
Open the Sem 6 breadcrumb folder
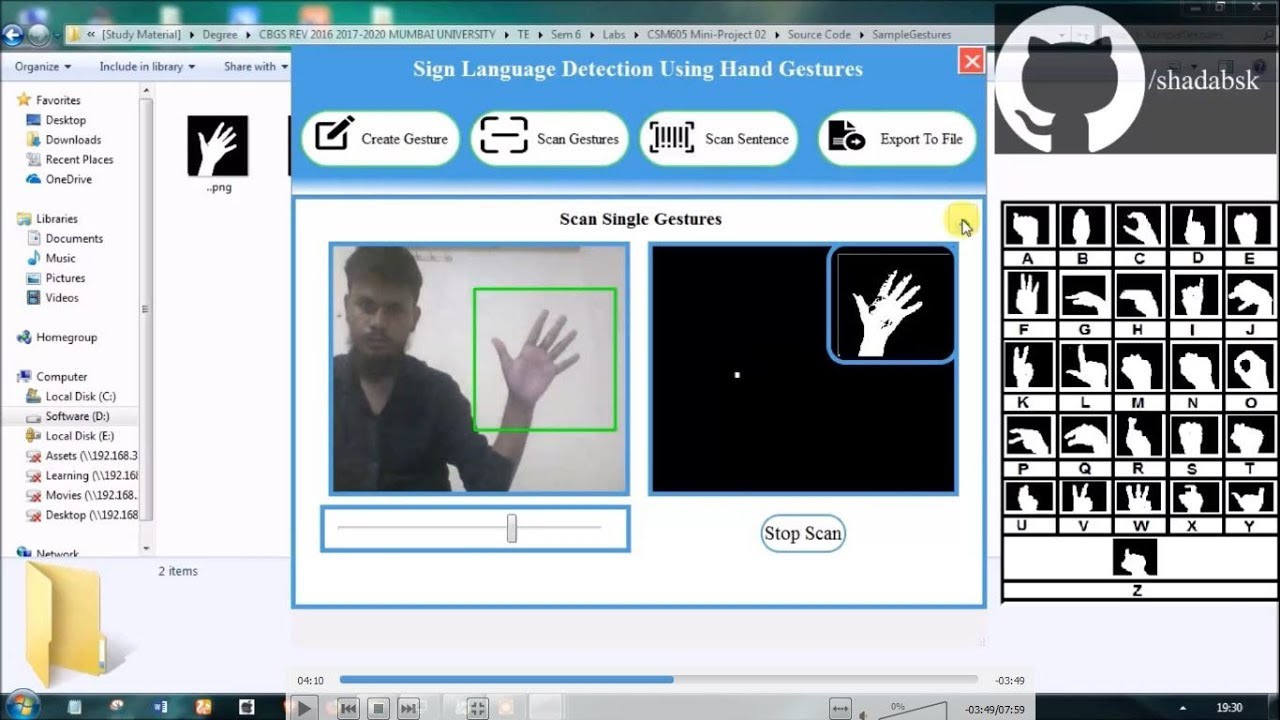[566, 34]
